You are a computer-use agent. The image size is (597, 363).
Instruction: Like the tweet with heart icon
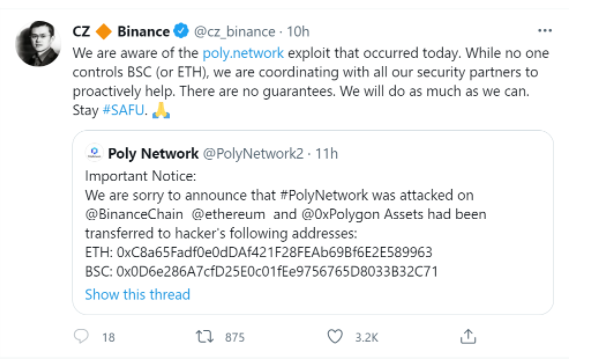point(335,336)
